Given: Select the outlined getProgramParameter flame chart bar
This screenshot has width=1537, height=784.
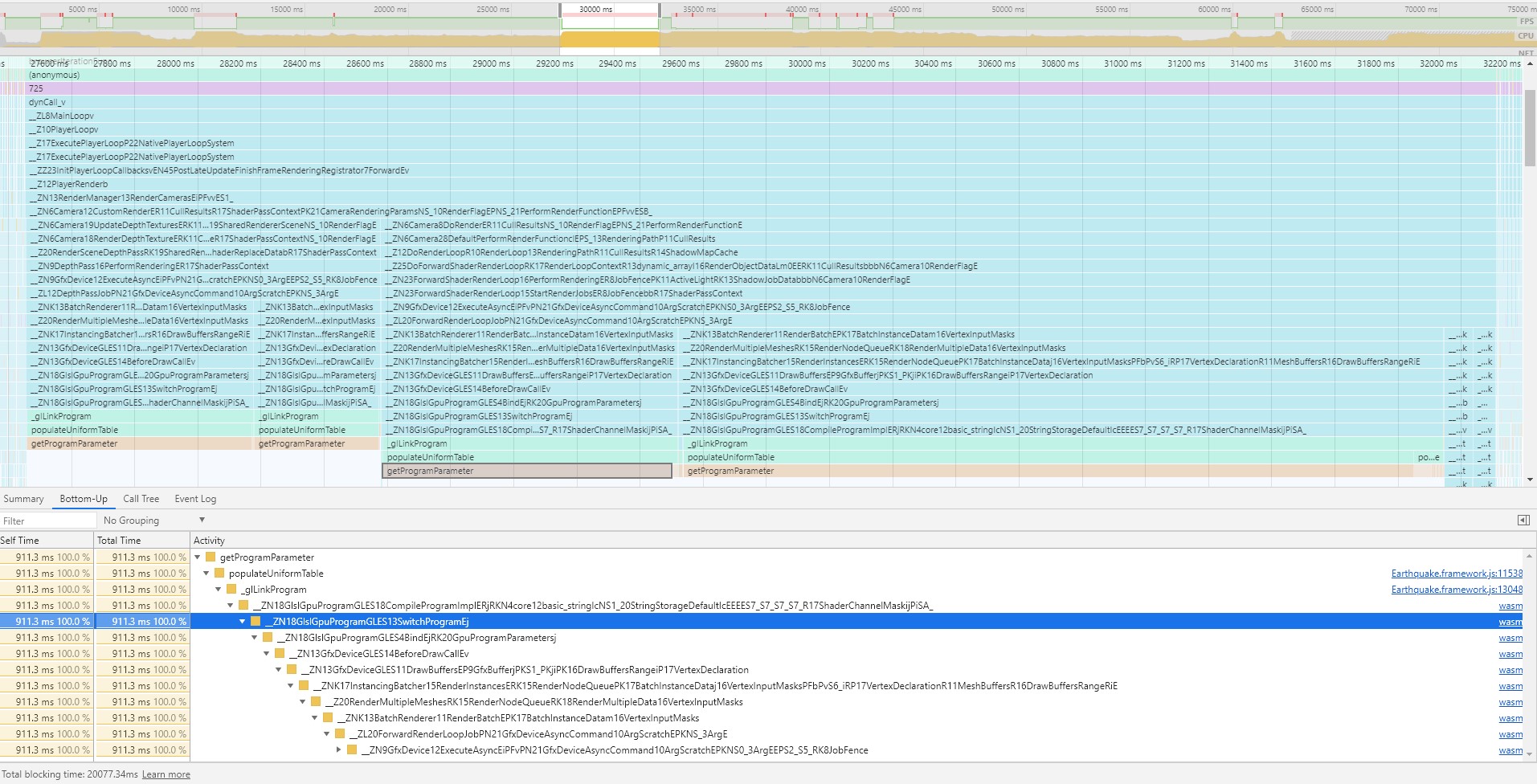Looking at the screenshot, I should click(527, 471).
